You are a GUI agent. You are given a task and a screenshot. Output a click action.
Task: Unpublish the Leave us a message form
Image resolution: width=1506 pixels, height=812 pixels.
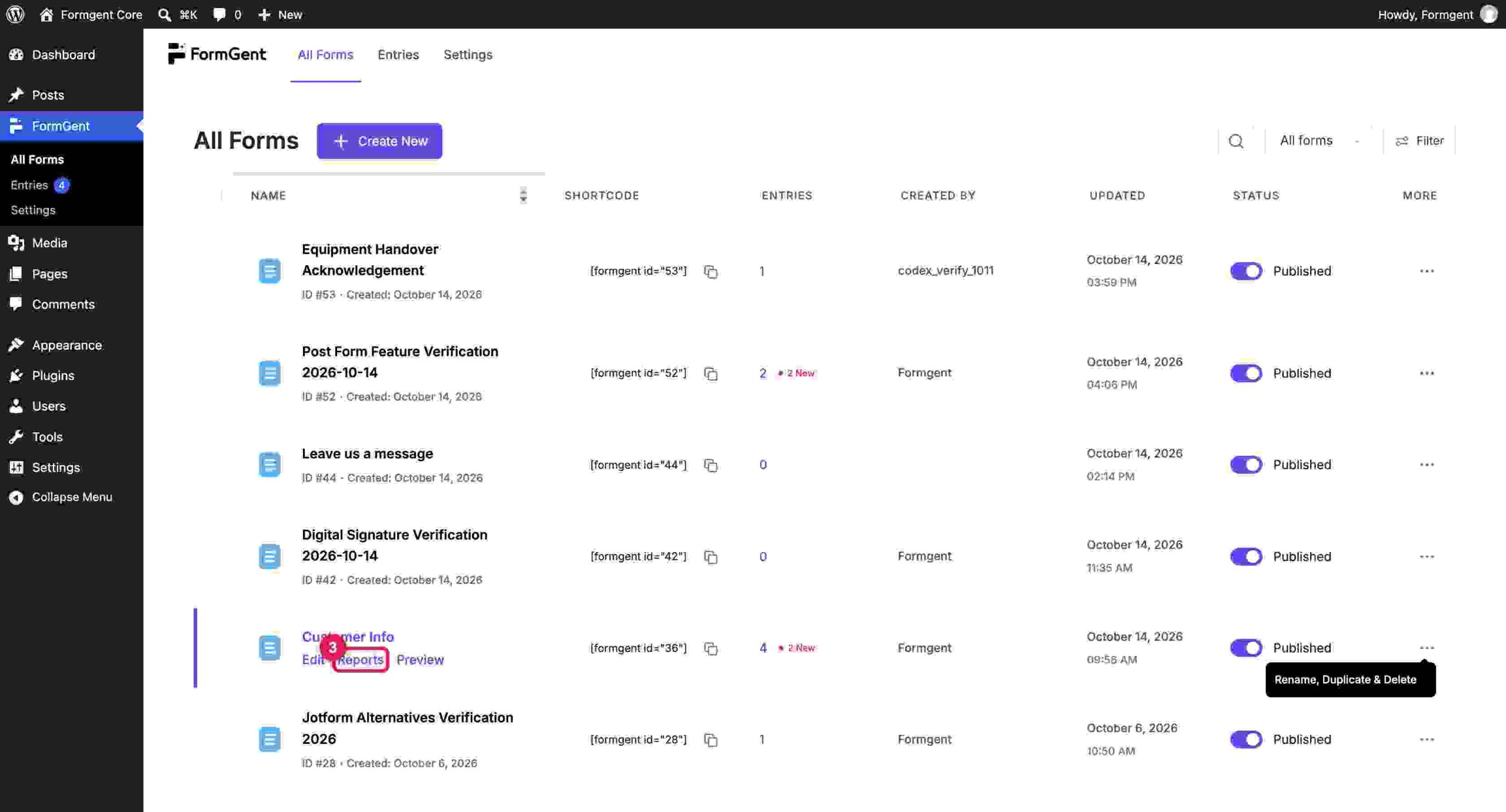pyautogui.click(x=1246, y=465)
